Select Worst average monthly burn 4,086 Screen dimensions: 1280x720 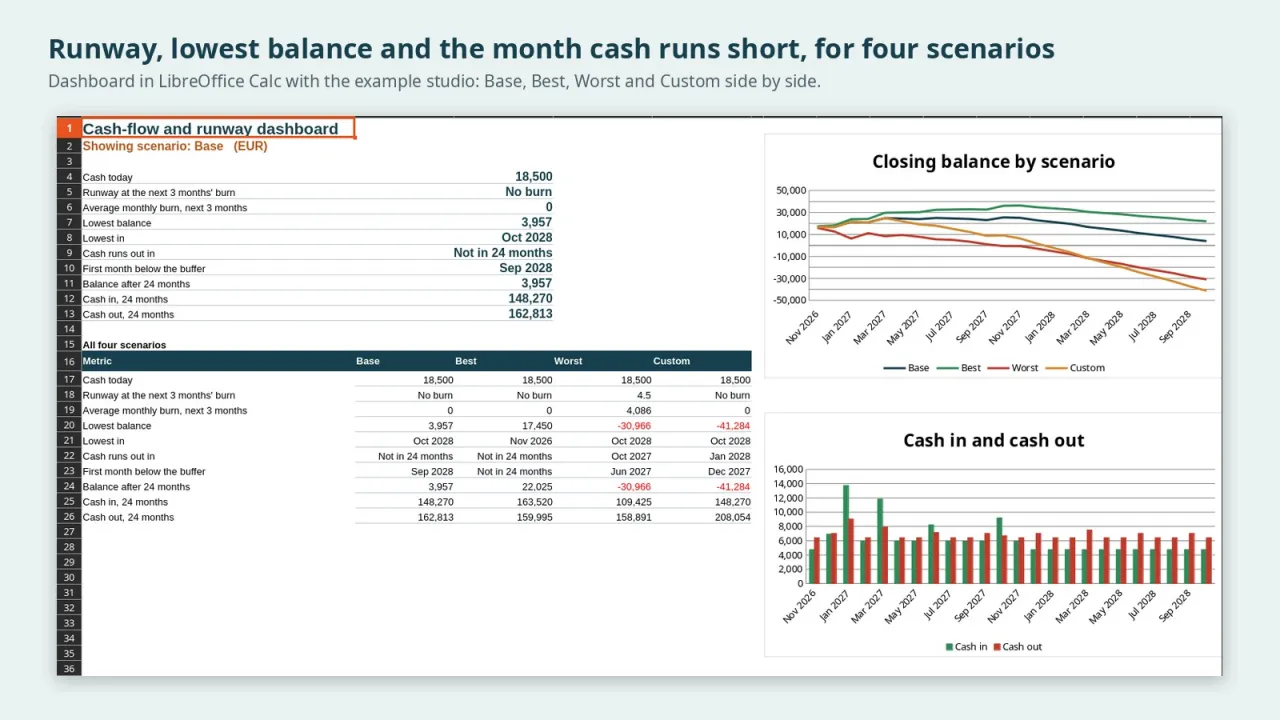[x=638, y=411]
